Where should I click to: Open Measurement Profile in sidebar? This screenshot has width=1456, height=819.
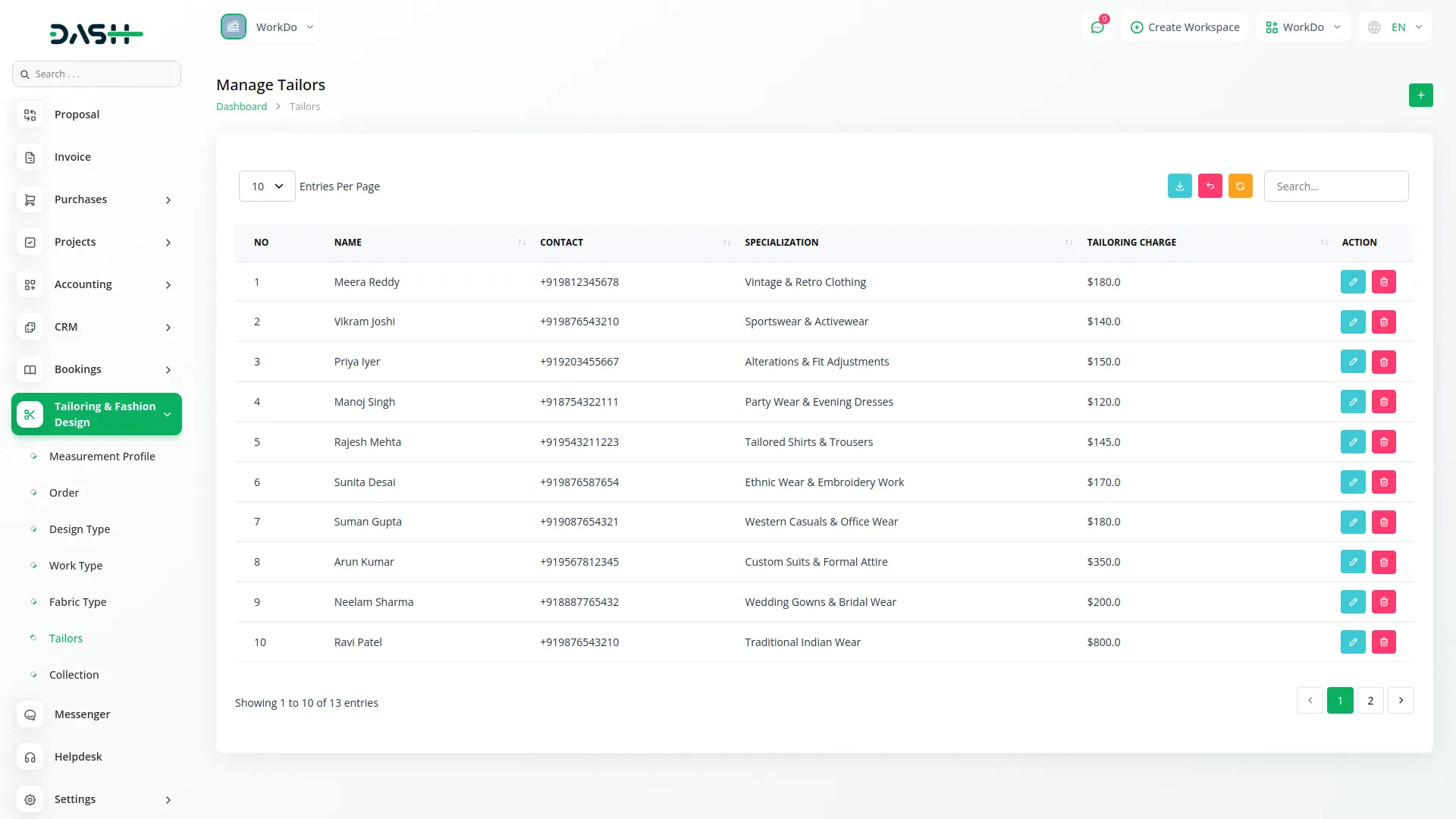102,457
